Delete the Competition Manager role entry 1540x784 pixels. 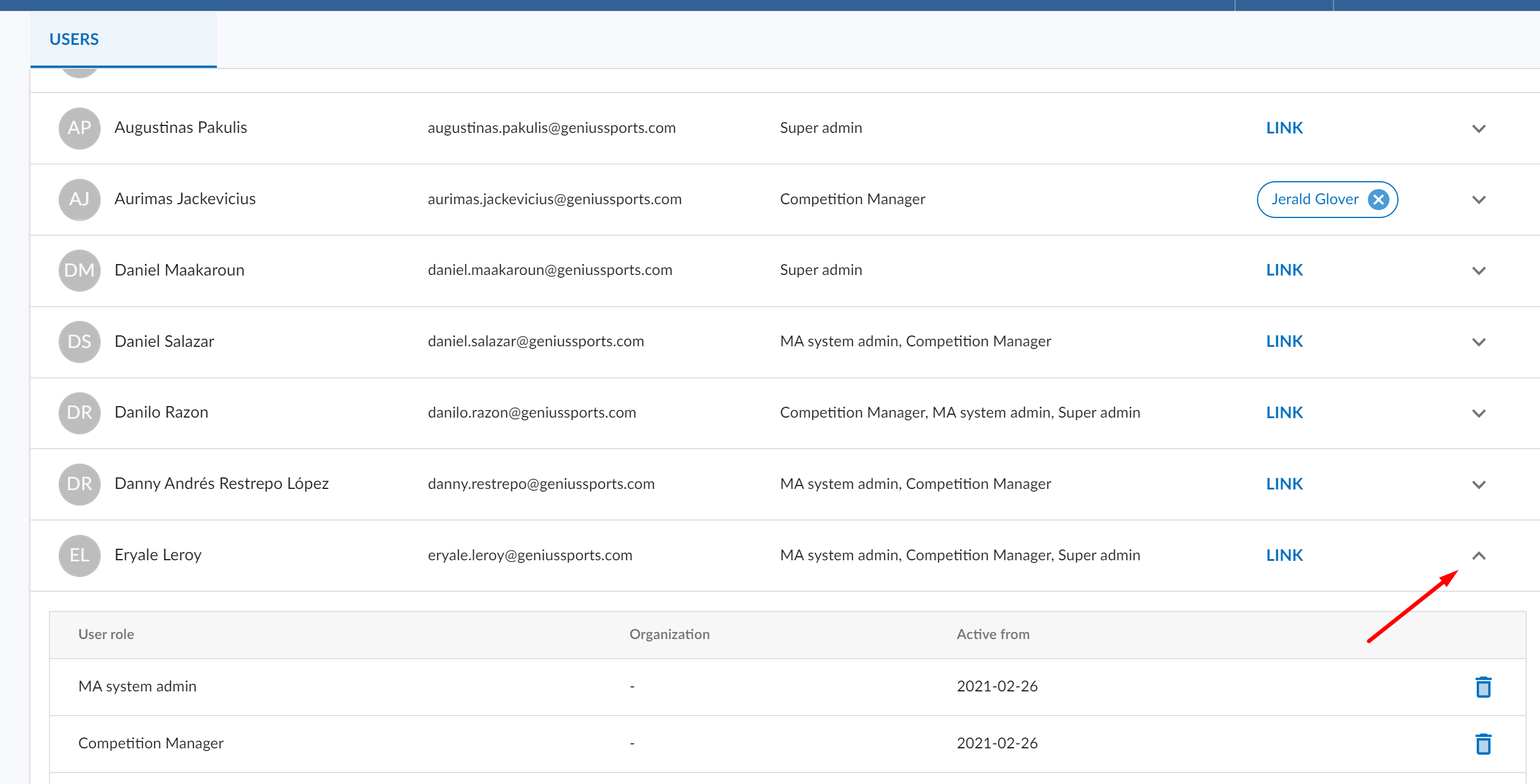click(1482, 743)
